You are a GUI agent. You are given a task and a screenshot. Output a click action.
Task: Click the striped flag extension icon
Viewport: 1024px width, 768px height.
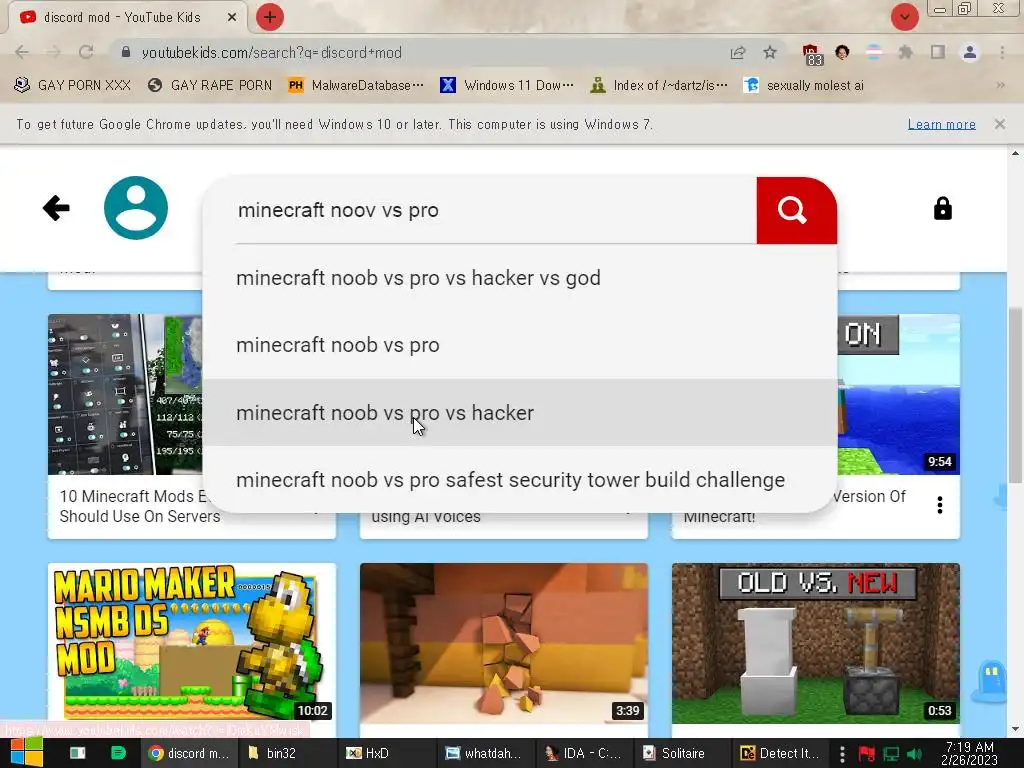[874, 52]
